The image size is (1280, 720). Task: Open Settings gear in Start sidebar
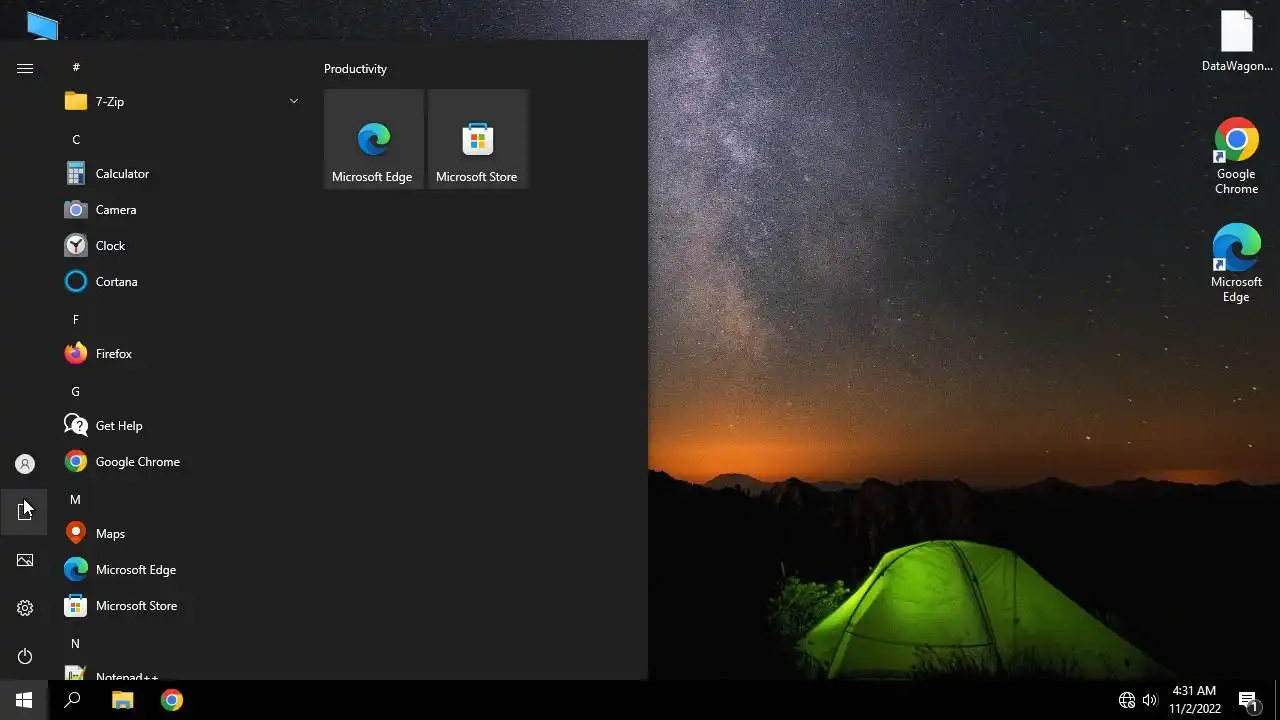tap(25, 608)
